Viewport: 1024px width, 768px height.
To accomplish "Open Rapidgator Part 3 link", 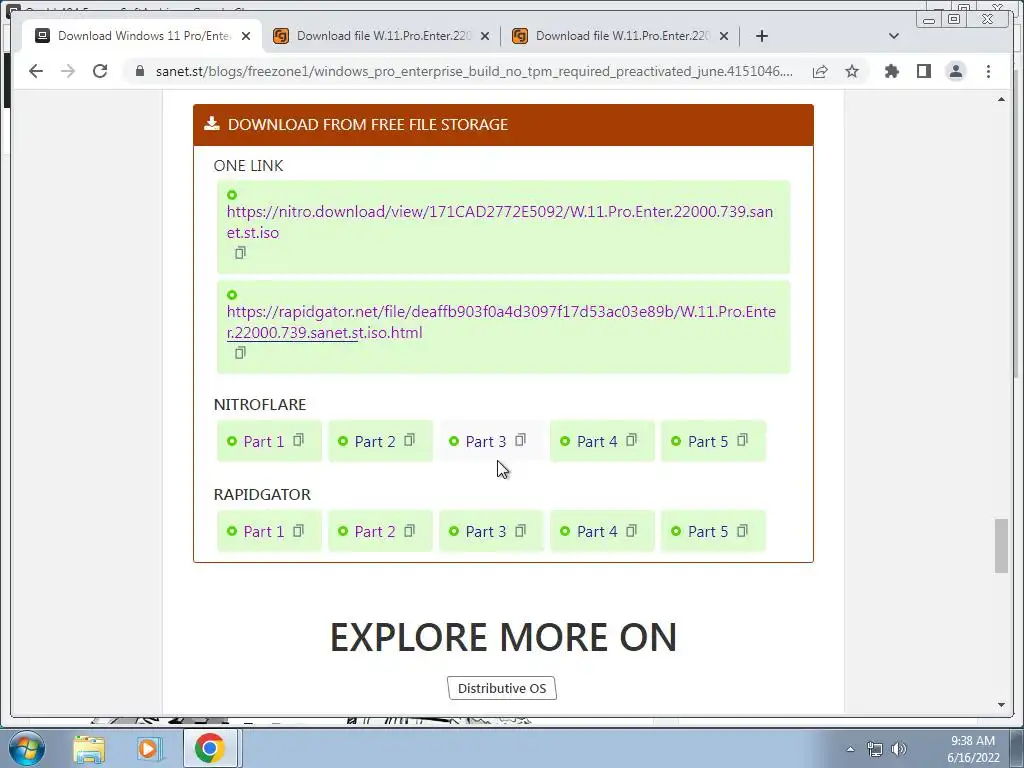I will [485, 532].
